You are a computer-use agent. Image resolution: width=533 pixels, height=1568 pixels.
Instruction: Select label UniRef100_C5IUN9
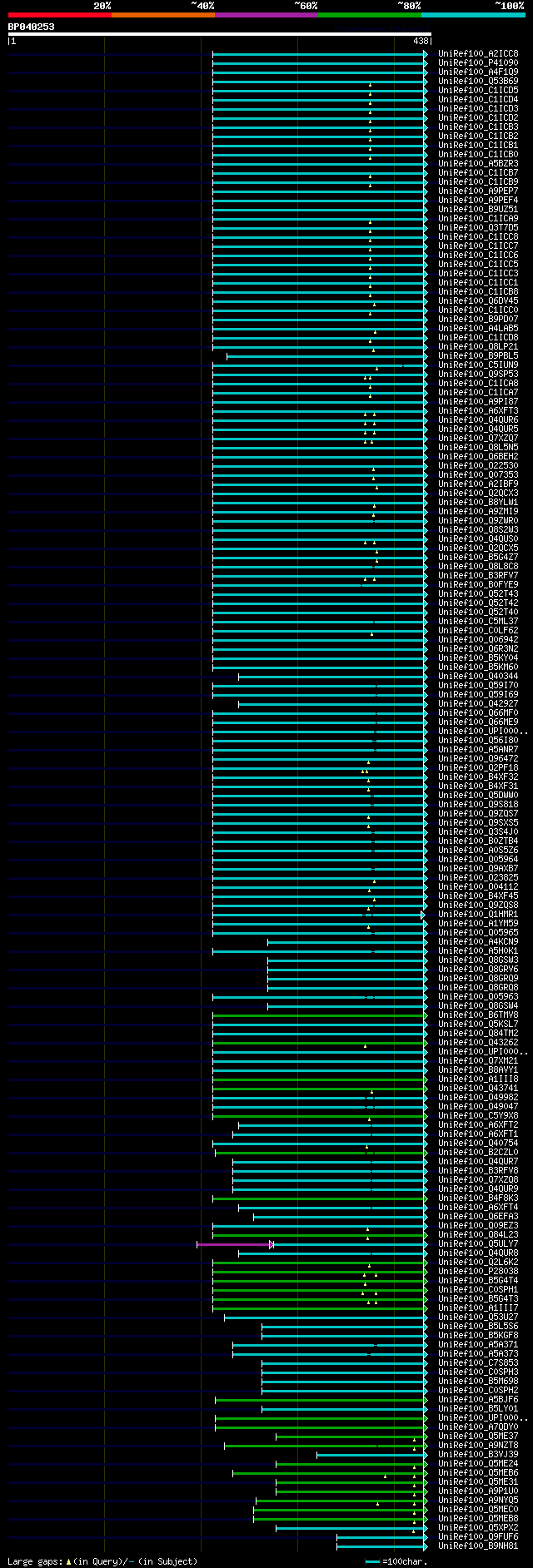pos(478,365)
